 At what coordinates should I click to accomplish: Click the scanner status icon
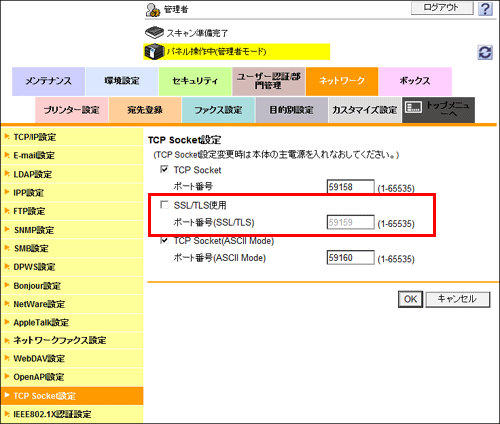coord(154,32)
